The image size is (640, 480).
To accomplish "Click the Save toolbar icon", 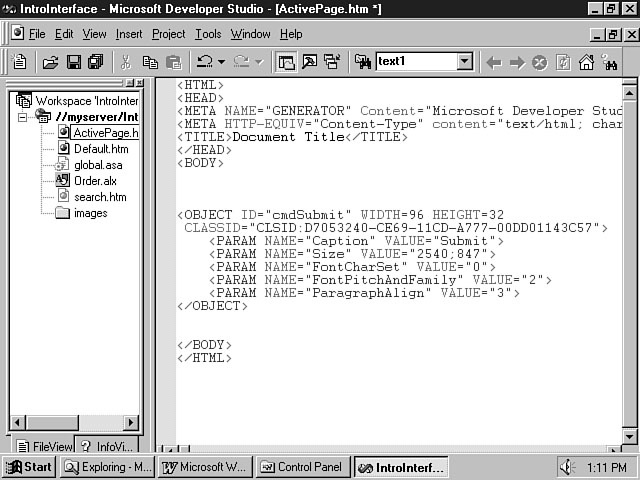I will pyautogui.click(x=73, y=62).
